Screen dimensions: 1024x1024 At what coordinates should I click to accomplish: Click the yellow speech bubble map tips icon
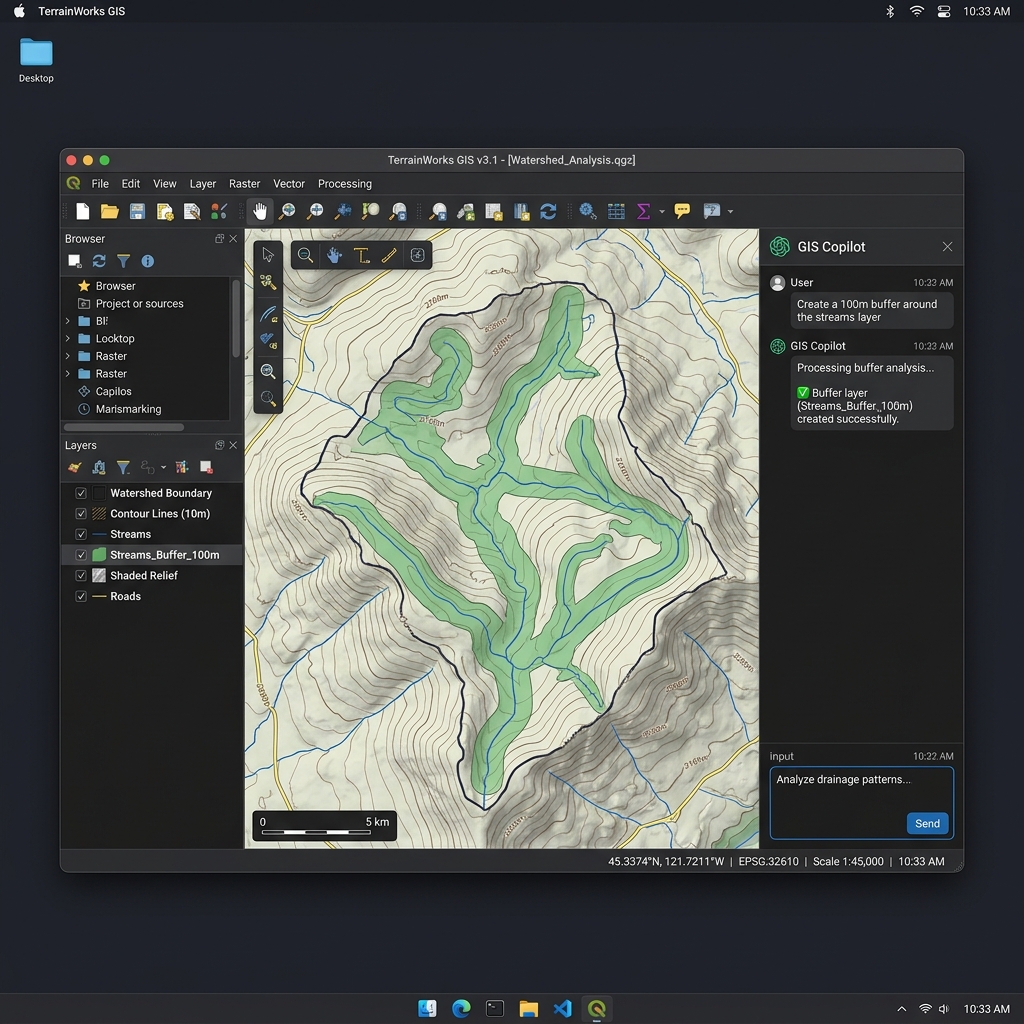(x=682, y=210)
